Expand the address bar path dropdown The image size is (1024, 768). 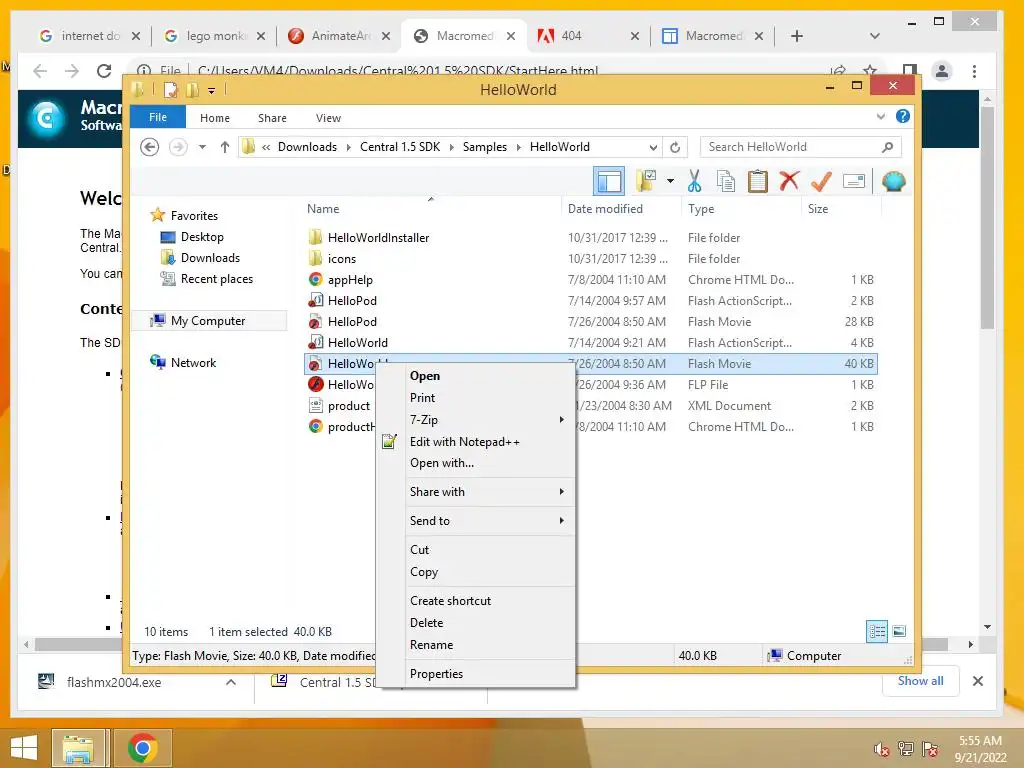click(x=653, y=147)
